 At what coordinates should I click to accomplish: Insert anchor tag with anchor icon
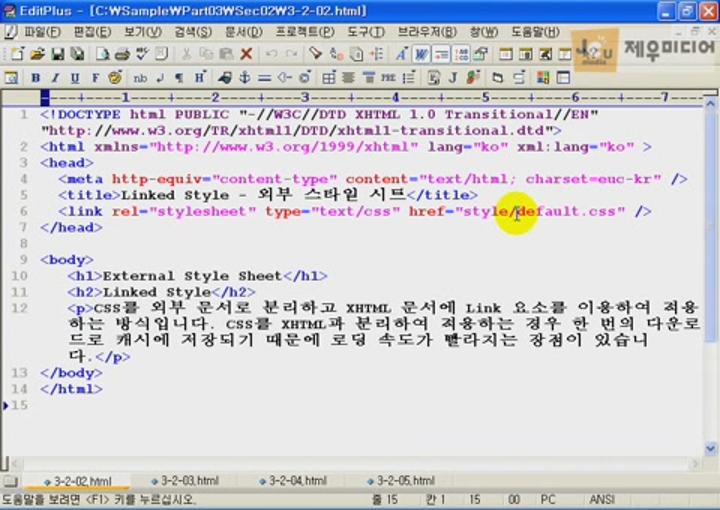point(244,78)
